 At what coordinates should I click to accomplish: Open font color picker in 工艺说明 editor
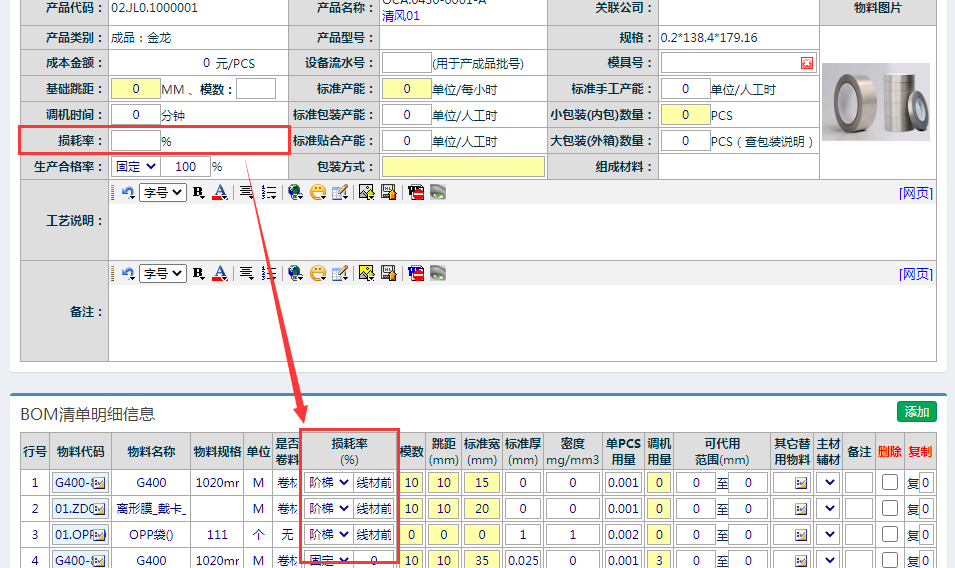[220, 192]
